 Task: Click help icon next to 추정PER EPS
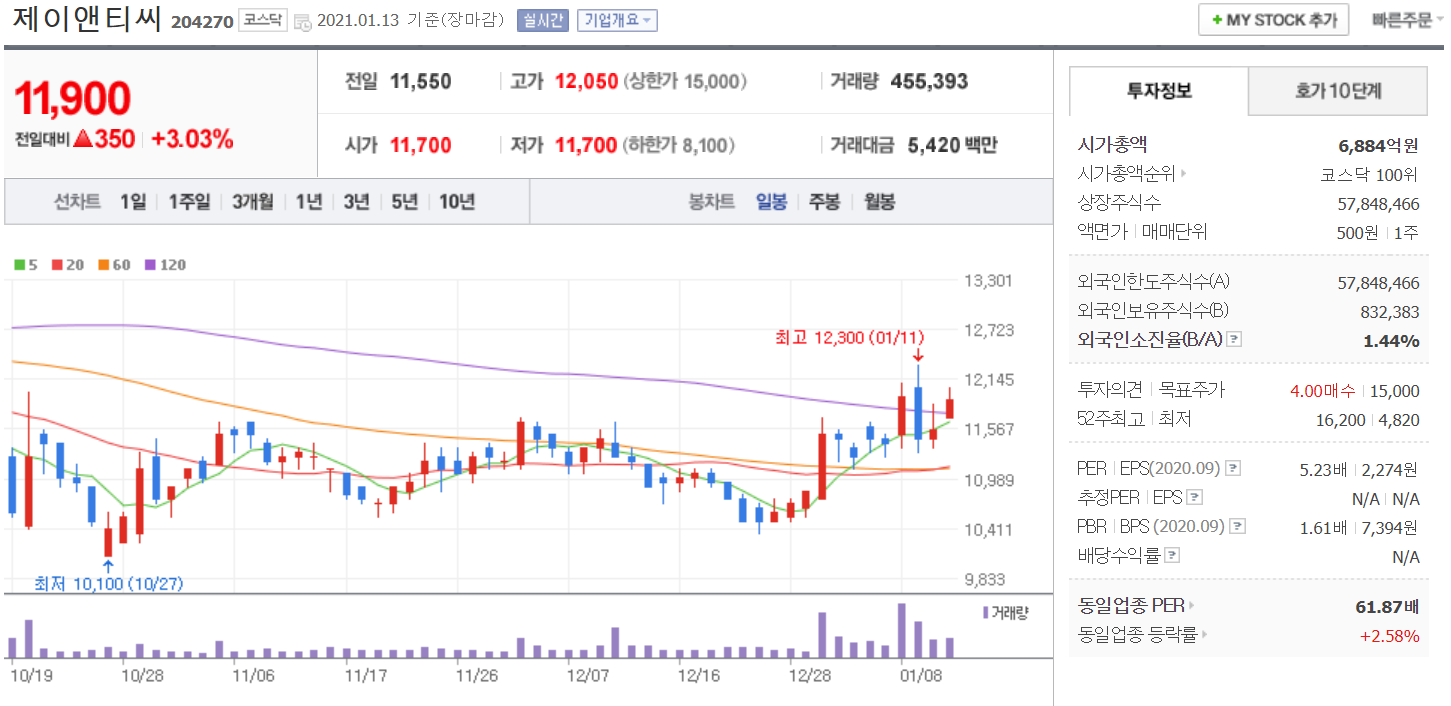click(x=1194, y=498)
